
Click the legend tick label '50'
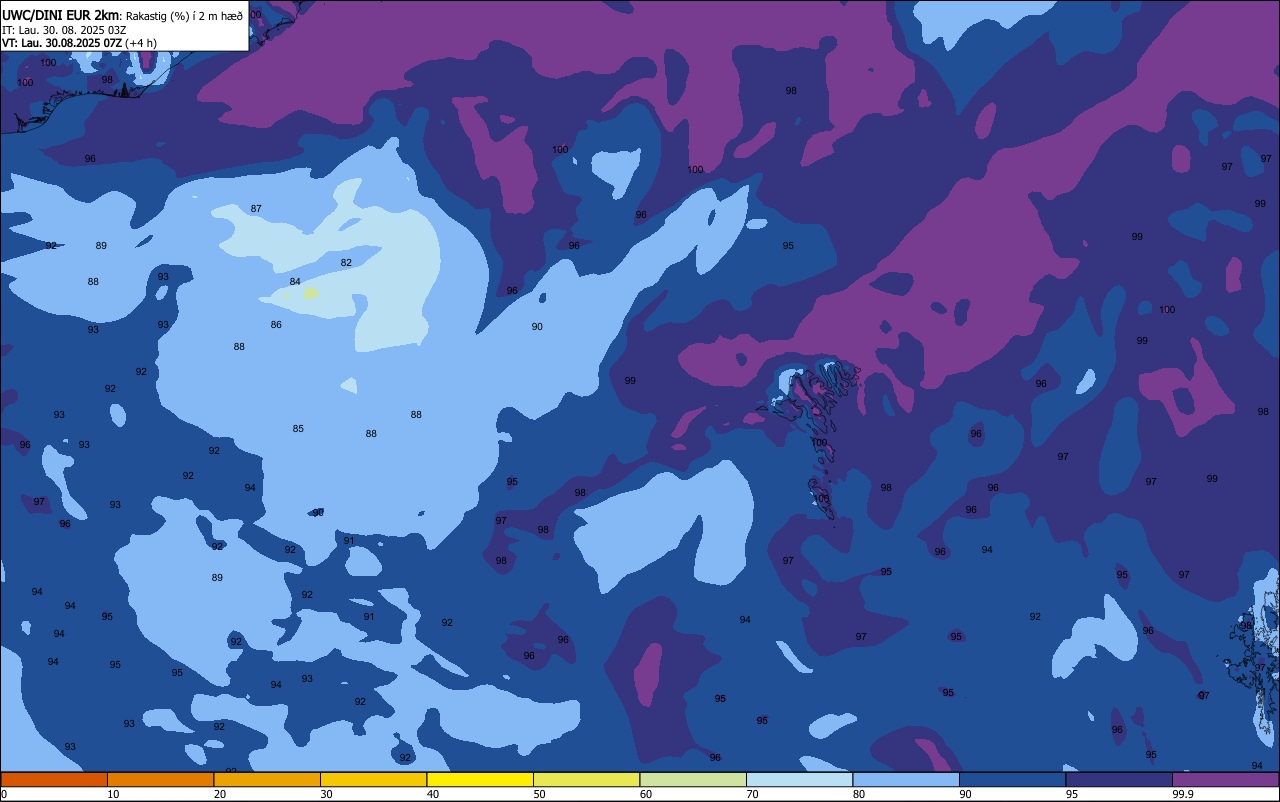pyautogui.click(x=539, y=794)
